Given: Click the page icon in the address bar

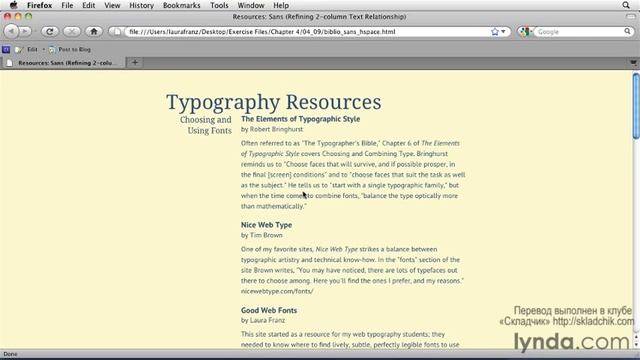Looking at the screenshot, I should 118,31.
